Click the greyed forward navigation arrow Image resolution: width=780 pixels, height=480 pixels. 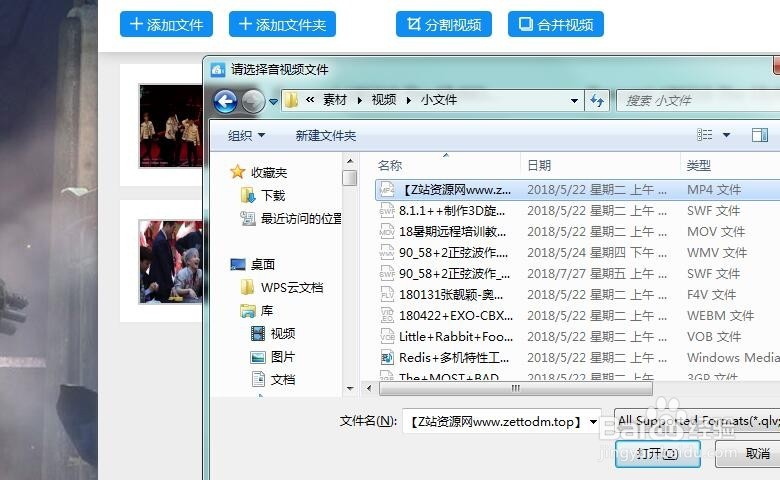pos(253,101)
